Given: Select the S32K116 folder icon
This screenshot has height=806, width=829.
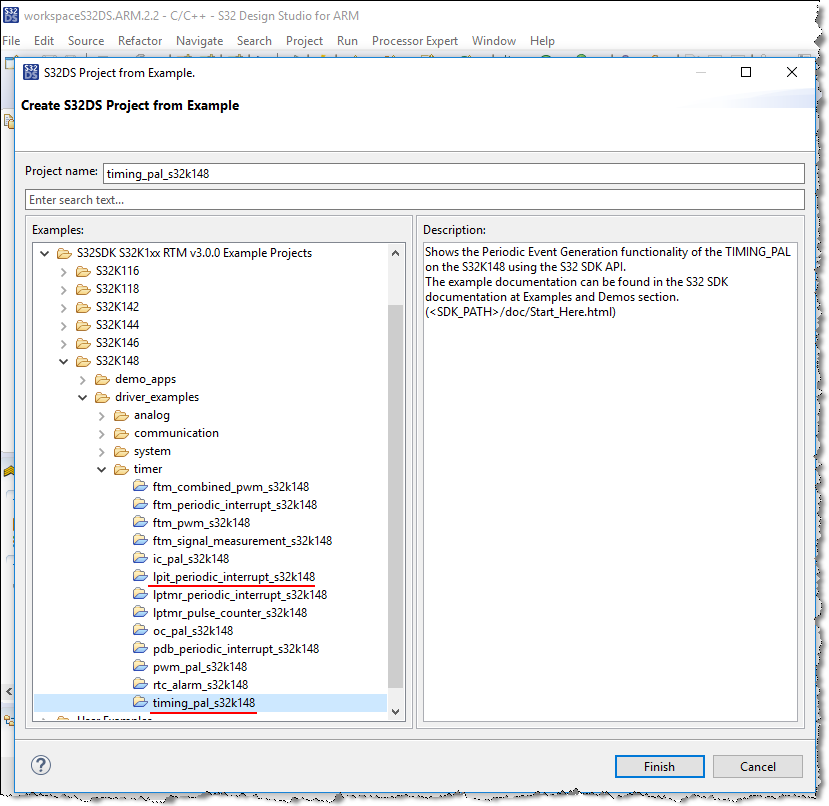Looking at the screenshot, I should (83, 271).
